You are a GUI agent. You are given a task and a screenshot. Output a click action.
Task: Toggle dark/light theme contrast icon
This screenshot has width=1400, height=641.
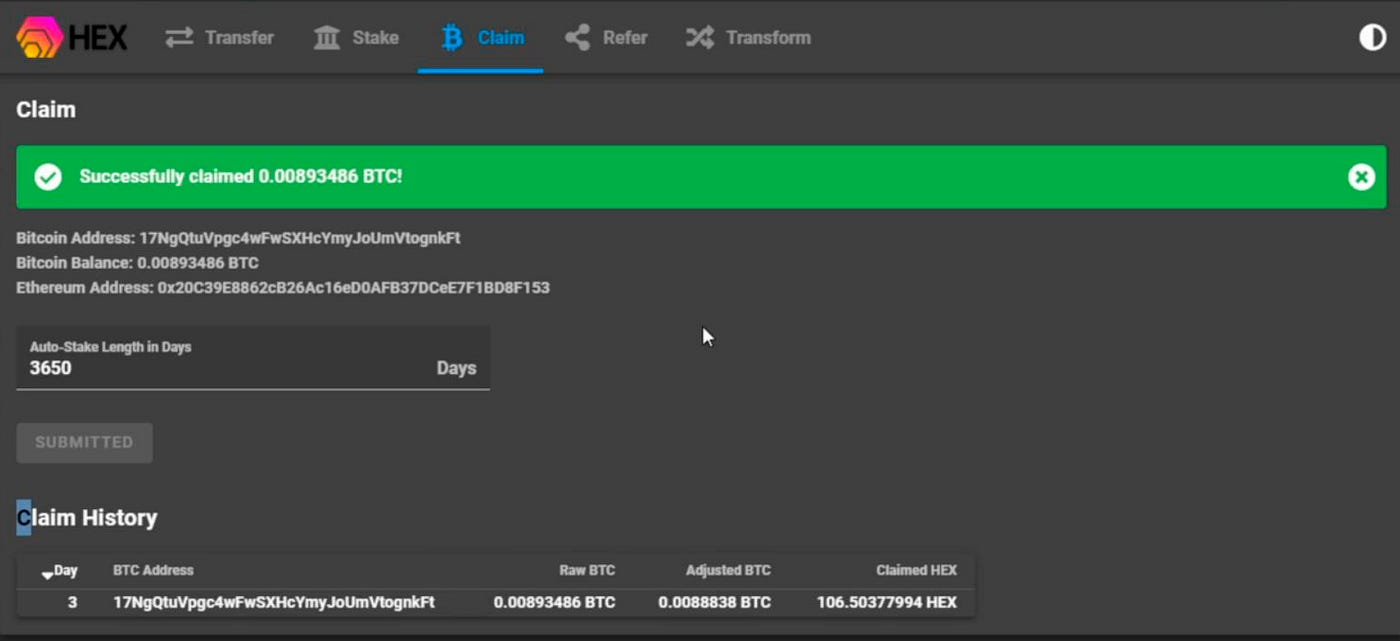tap(1373, 38)
